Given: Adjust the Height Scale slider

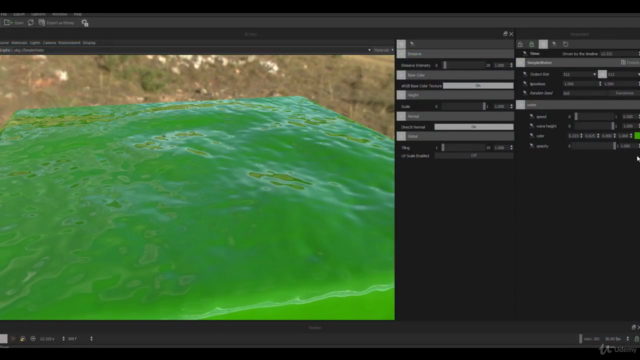Looking at the screenshot, I should click(464, 107).
